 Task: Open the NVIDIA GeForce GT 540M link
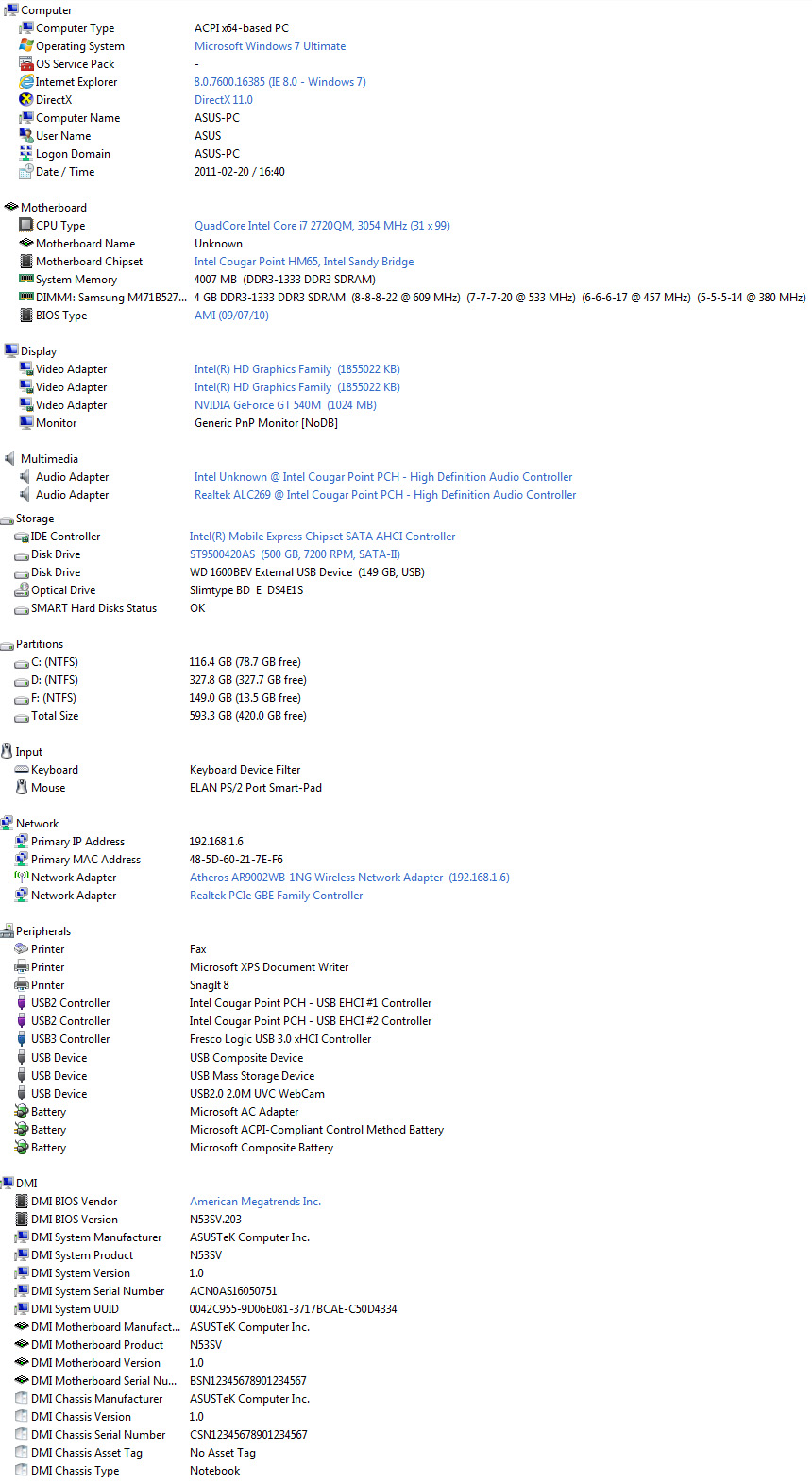285,404
